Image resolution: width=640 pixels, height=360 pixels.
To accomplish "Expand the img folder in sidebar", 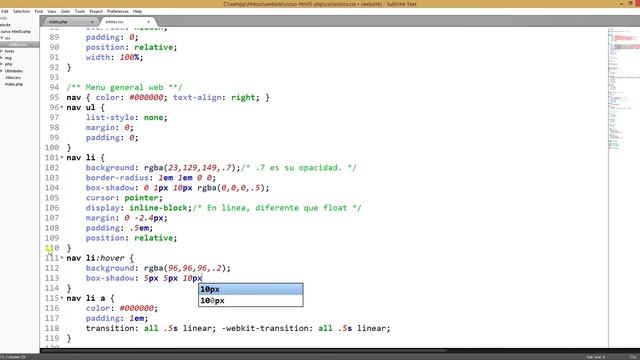I will pyautogui.click(x=2, y=58).
